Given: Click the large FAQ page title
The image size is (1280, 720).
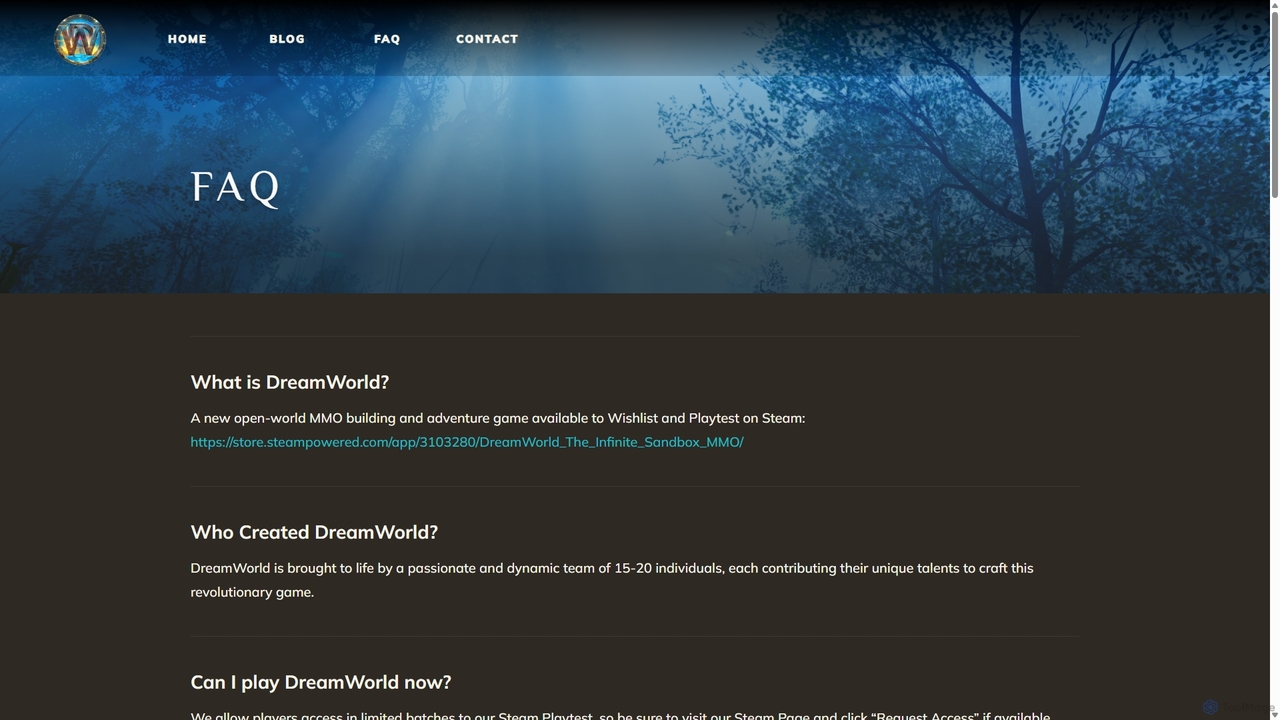Looking at the screenshot, I should click(x=235, y=187).
